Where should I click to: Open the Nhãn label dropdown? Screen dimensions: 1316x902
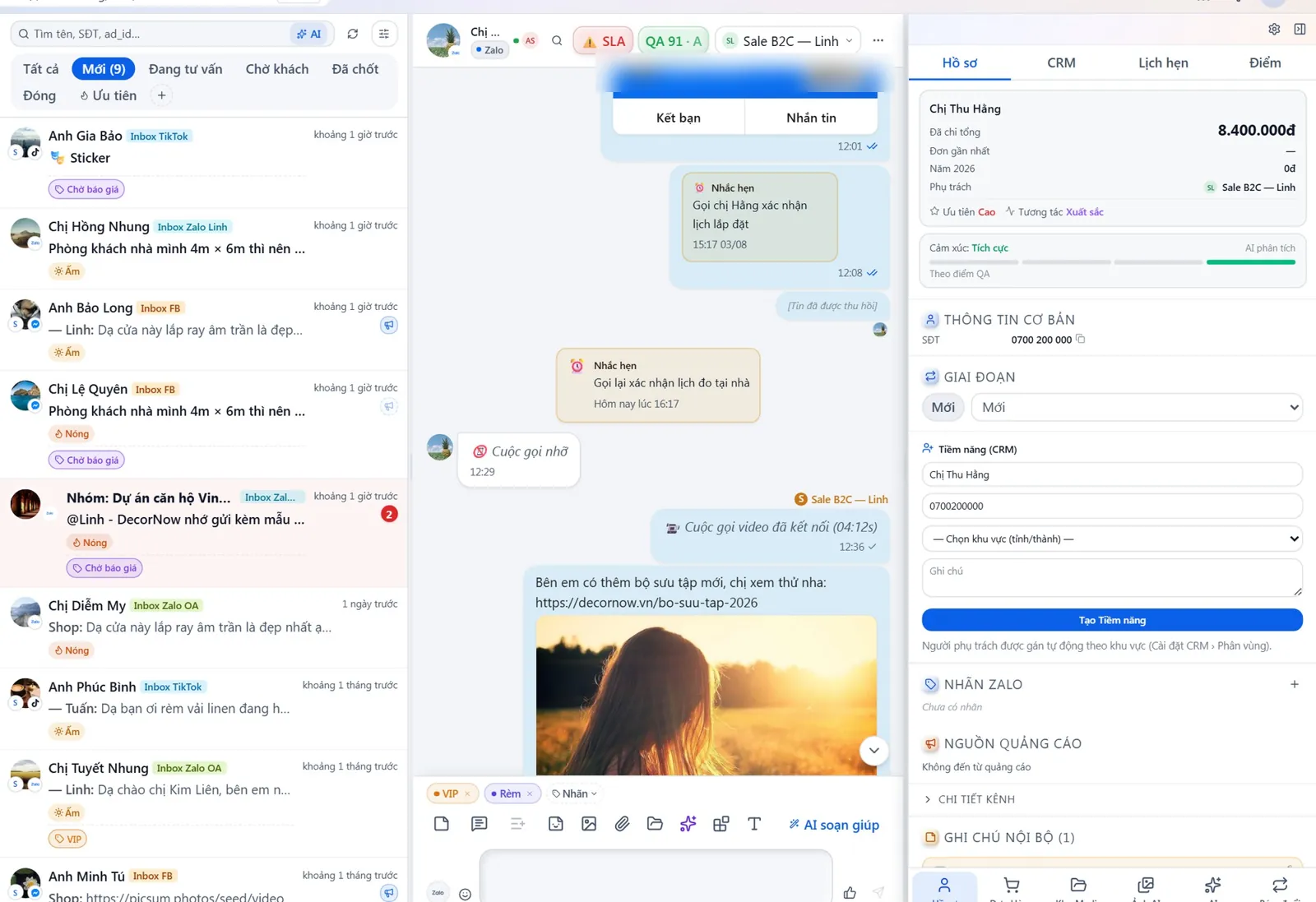pos(575,793)
